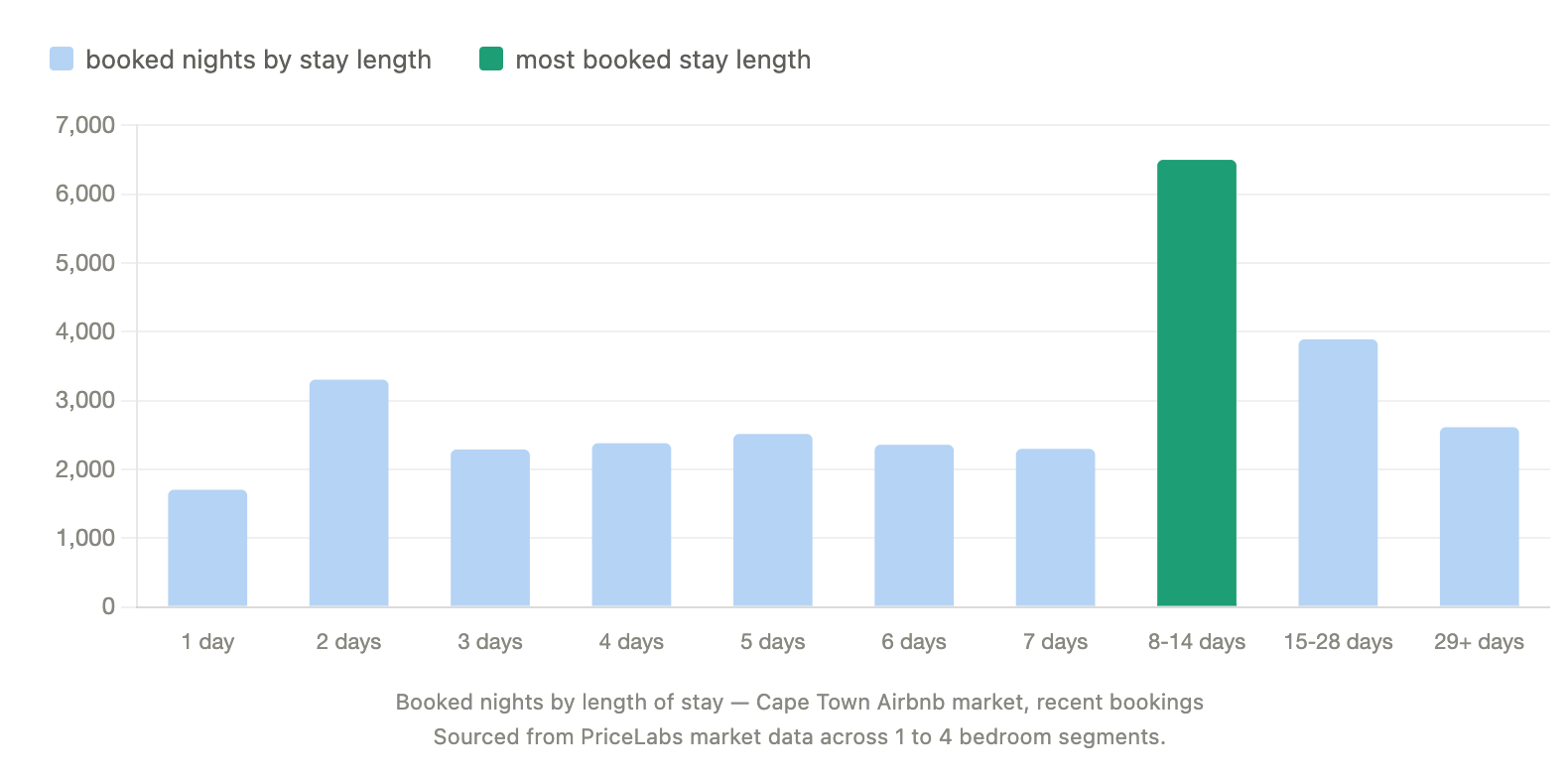Click the green legend swatch
The height and width of the screenshot is (780, 1568).
(x=491, y=60)
